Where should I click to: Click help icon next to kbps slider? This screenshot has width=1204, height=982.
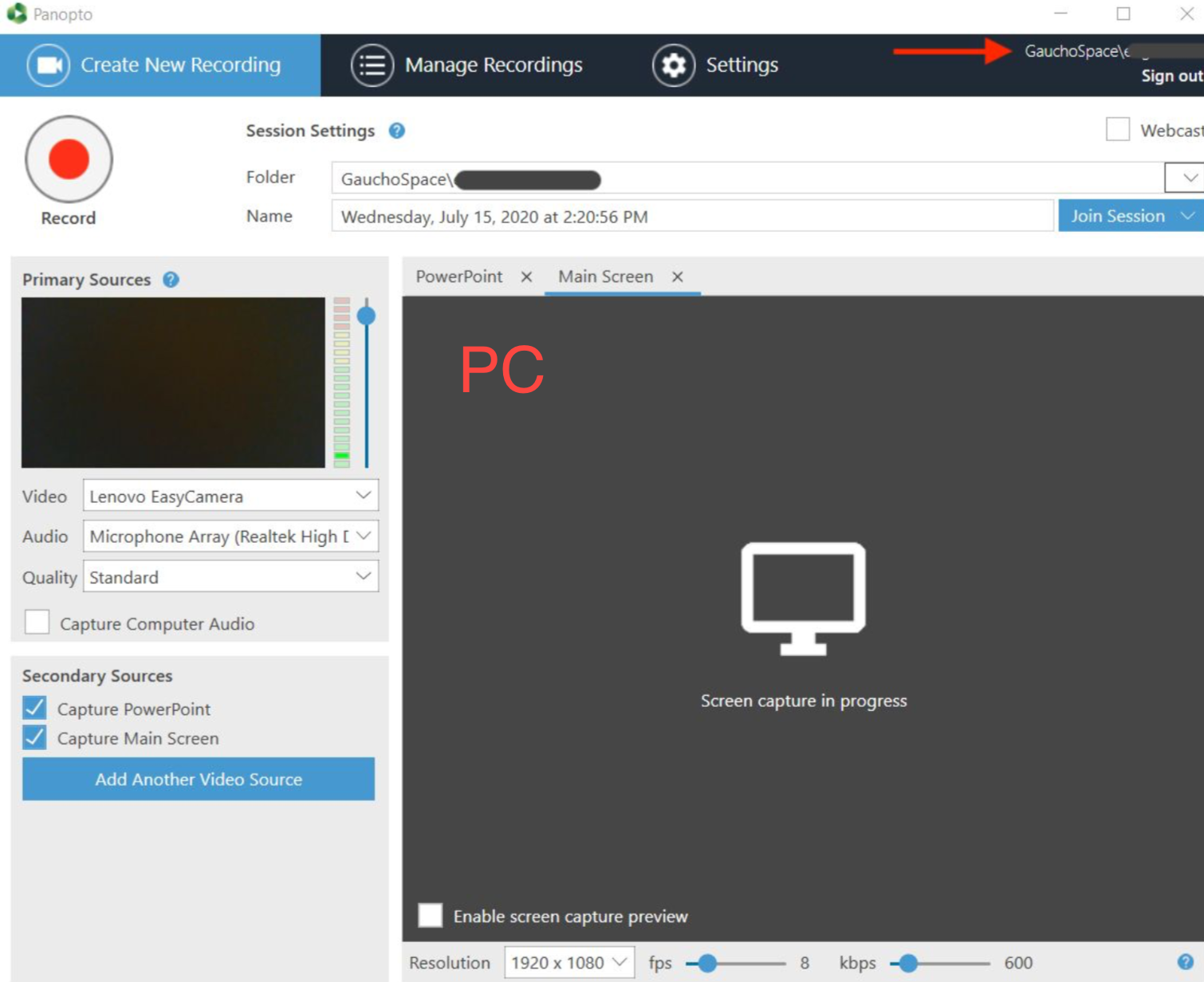click(1186, 962)
